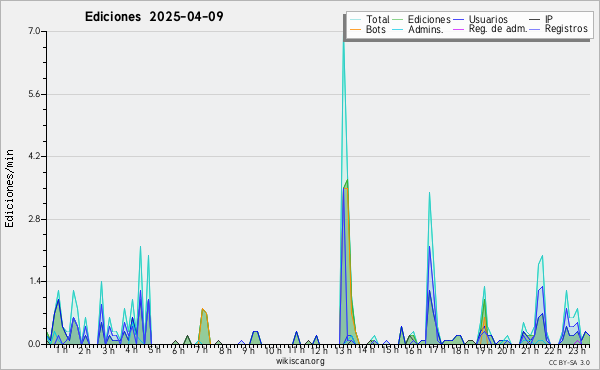Click the y-axis value 4.2
Image resolution: width=600 pixels, height=370 pixels.
coord(34,156)
